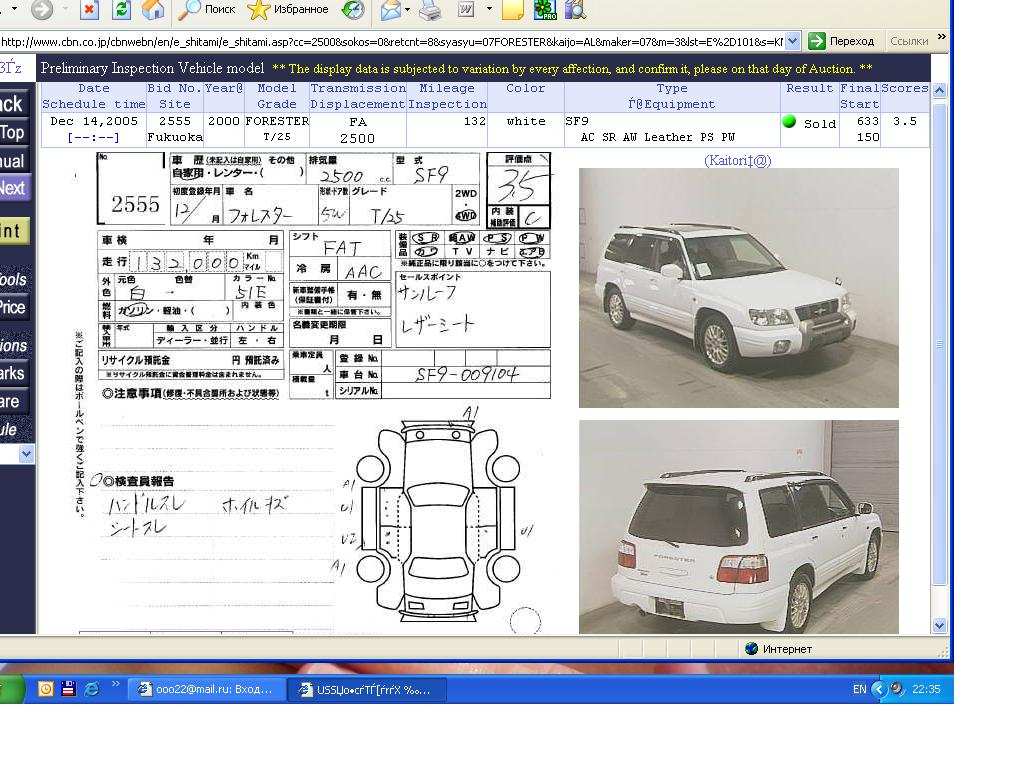Open the Mail button dropdown arrow

[x=408, y=9]
